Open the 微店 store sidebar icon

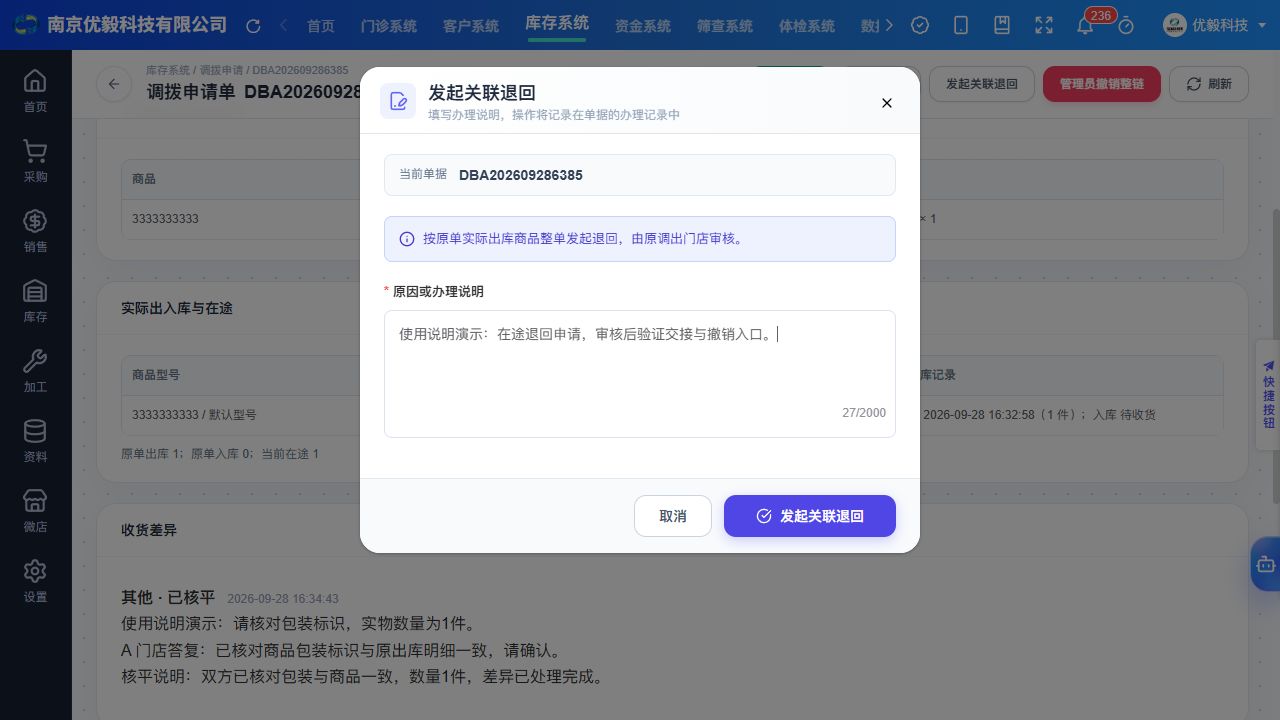tap(35, 510)
